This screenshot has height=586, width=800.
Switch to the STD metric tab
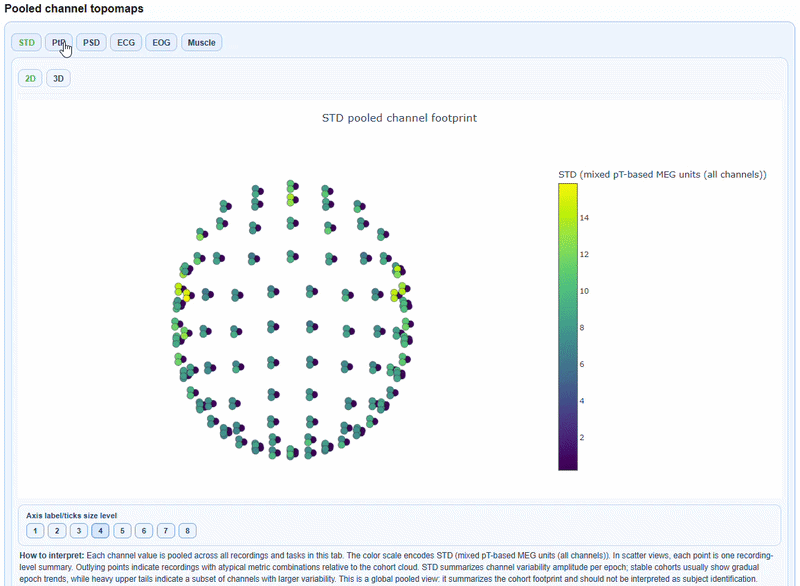(x=27, y=42)
